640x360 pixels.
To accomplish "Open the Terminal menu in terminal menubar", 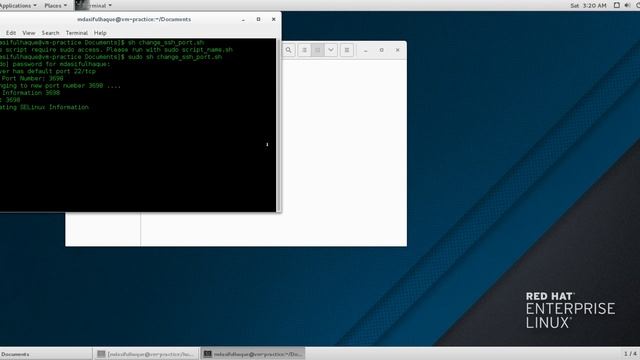I will 77,33.
